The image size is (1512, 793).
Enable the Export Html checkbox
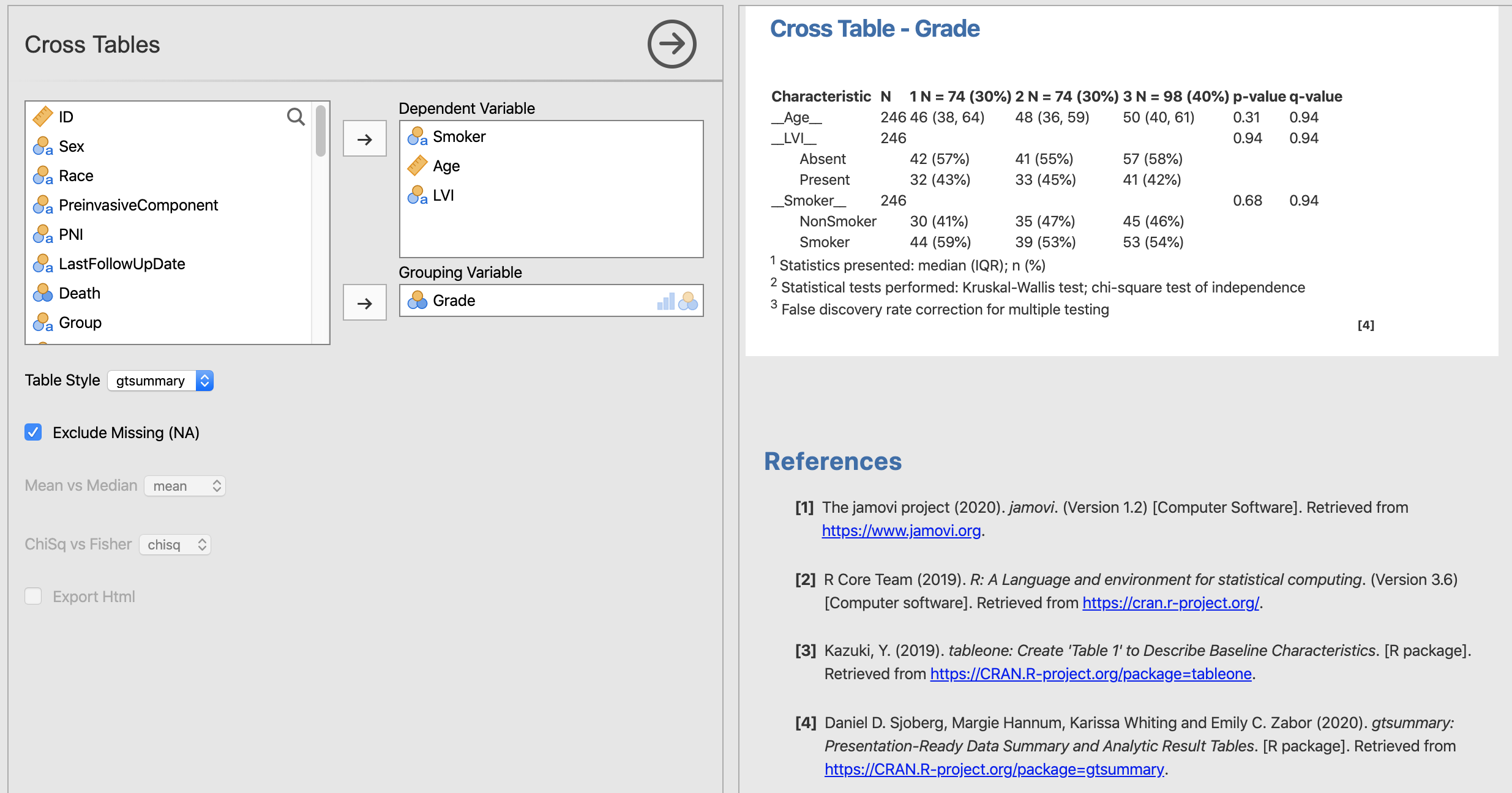click(x=33, y=596)
